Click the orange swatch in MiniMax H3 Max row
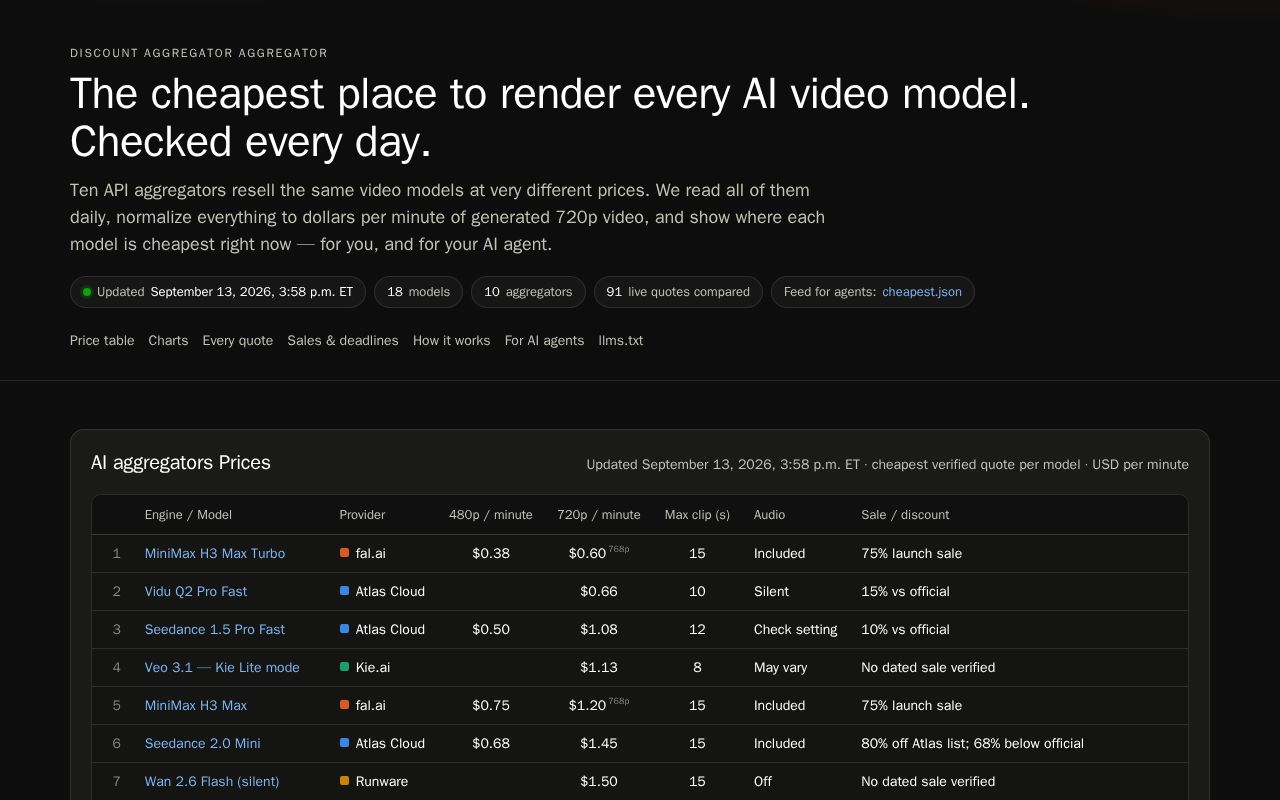The width and height of the screenshot is (1280, 800). click(x=344, y=705)
